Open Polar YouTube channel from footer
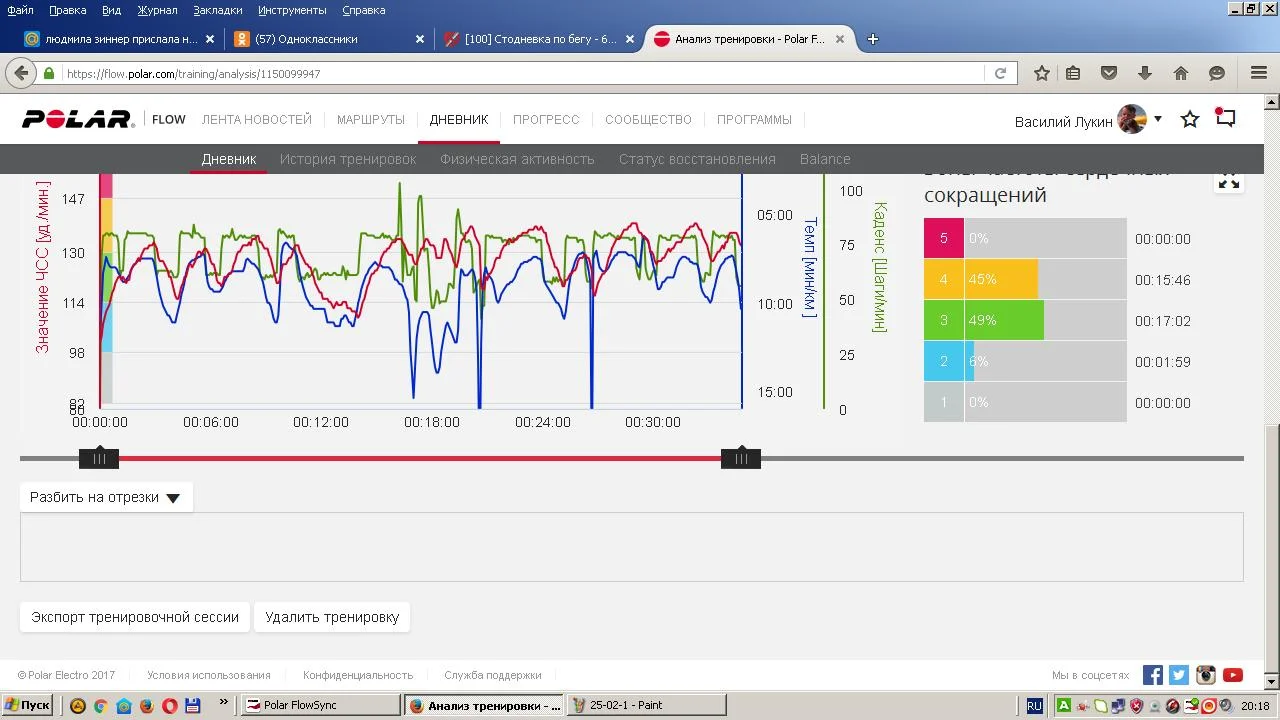1280x720 pixels. [x=1233, y=675]
